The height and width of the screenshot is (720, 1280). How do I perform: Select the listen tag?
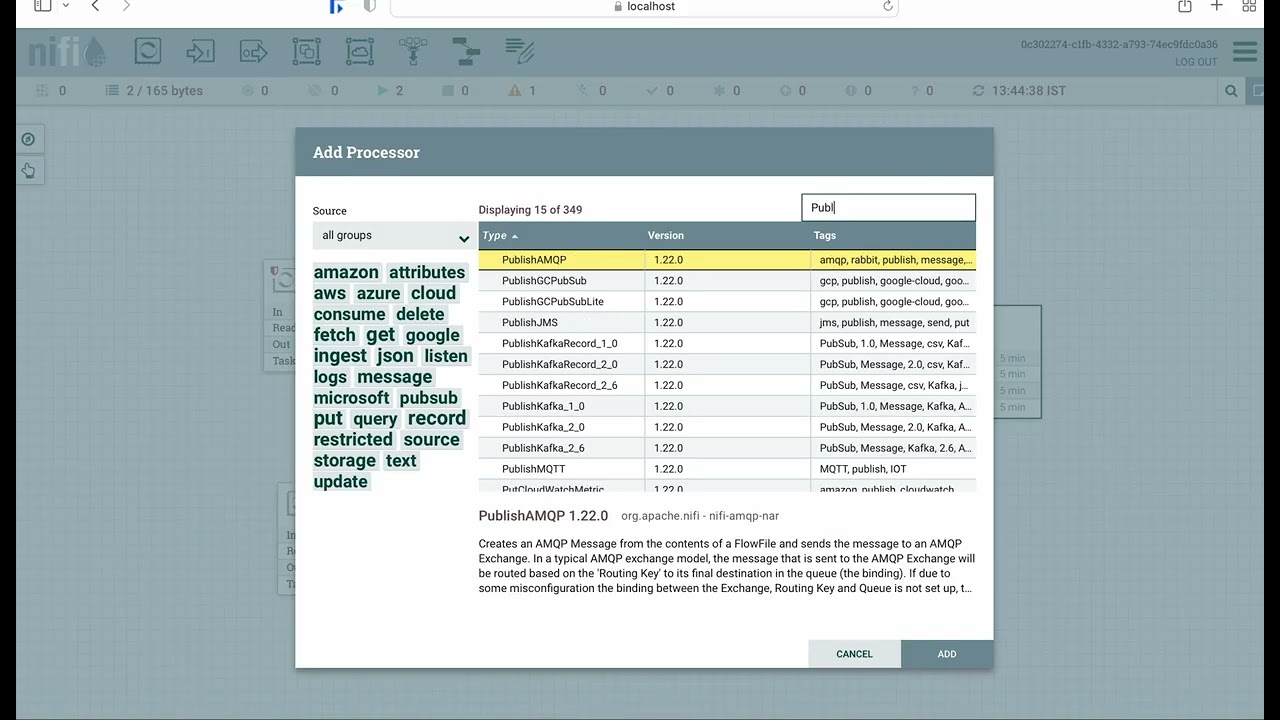pyautogui.click(x=445, y=356)
